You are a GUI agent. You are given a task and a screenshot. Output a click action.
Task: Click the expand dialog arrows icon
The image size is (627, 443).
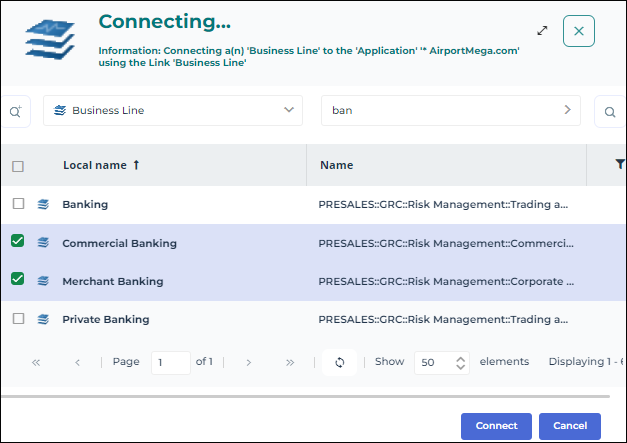pyautogui.click(x=542, y=31)
